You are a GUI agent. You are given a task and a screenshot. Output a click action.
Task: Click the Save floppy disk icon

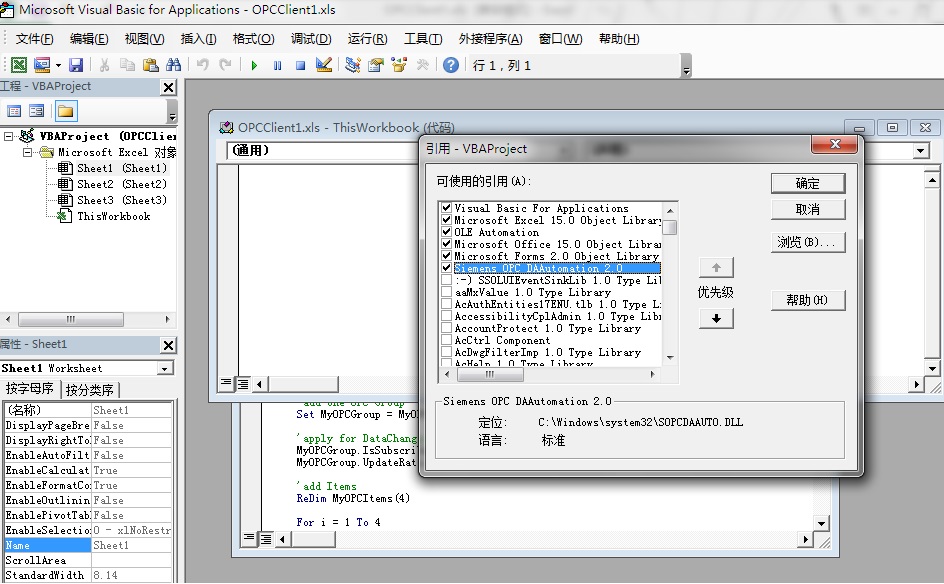[x=76, y=65]
